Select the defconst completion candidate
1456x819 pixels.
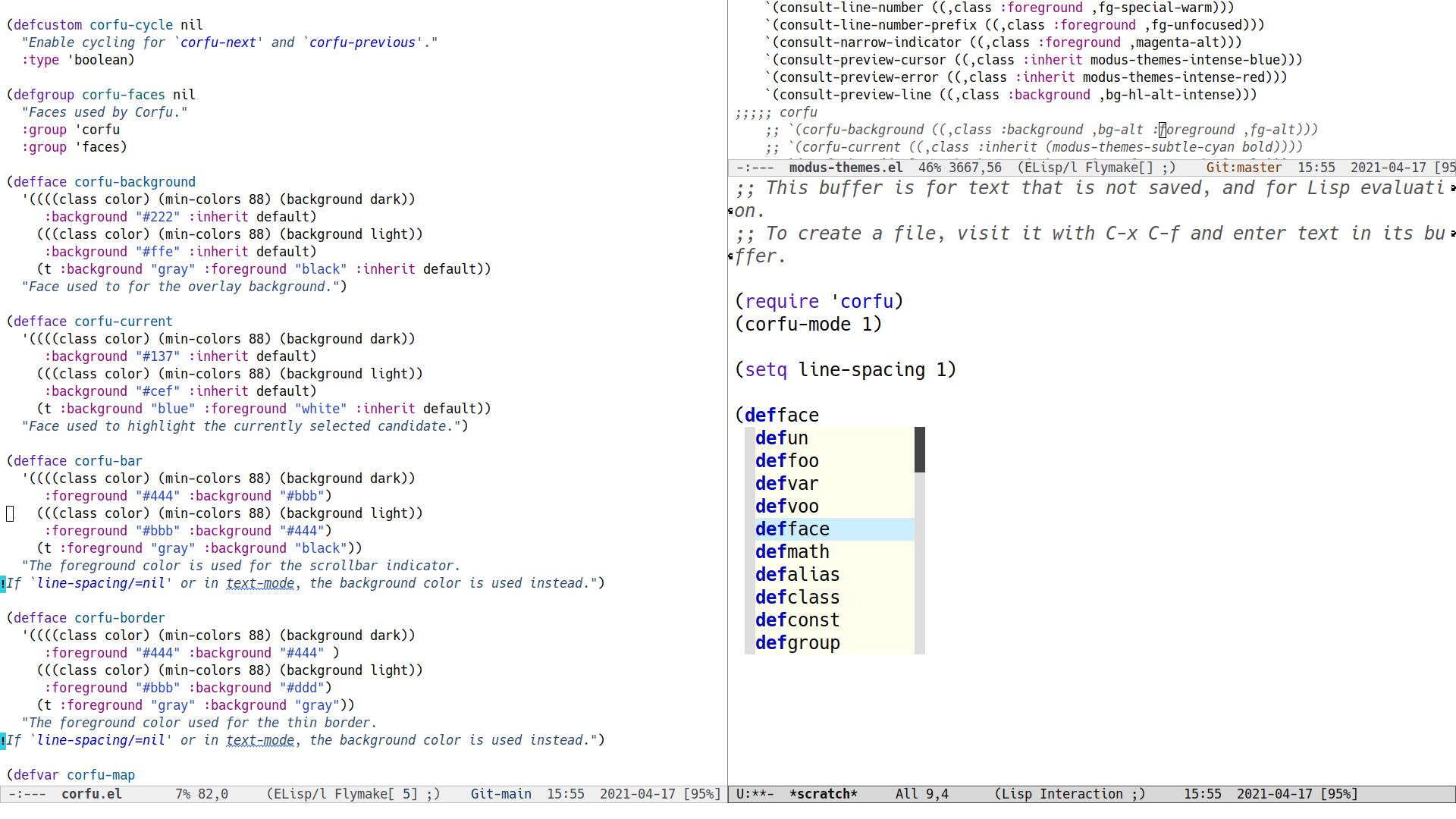tap(797, 620)
